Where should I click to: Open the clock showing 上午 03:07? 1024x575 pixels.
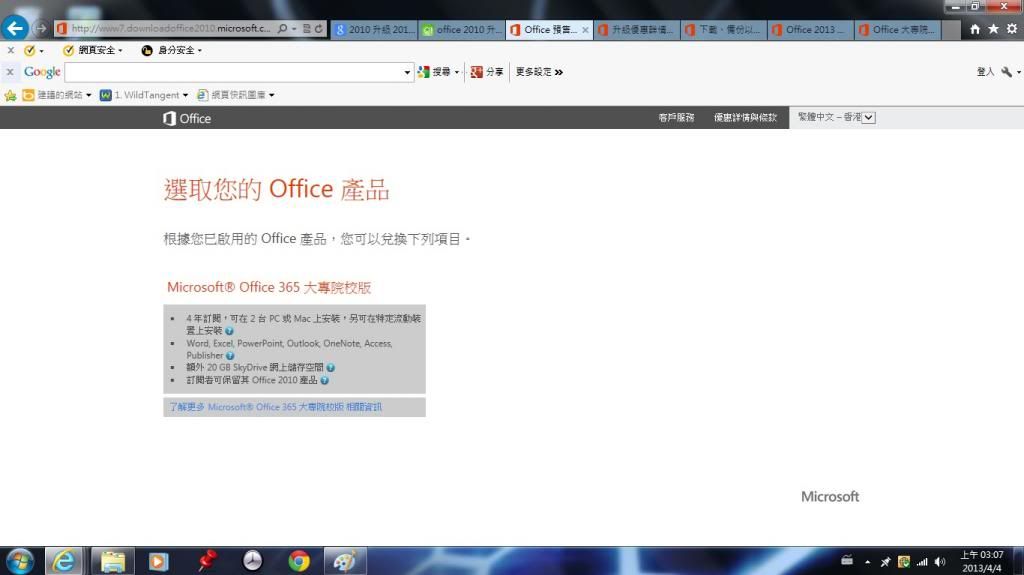[982, 561]
